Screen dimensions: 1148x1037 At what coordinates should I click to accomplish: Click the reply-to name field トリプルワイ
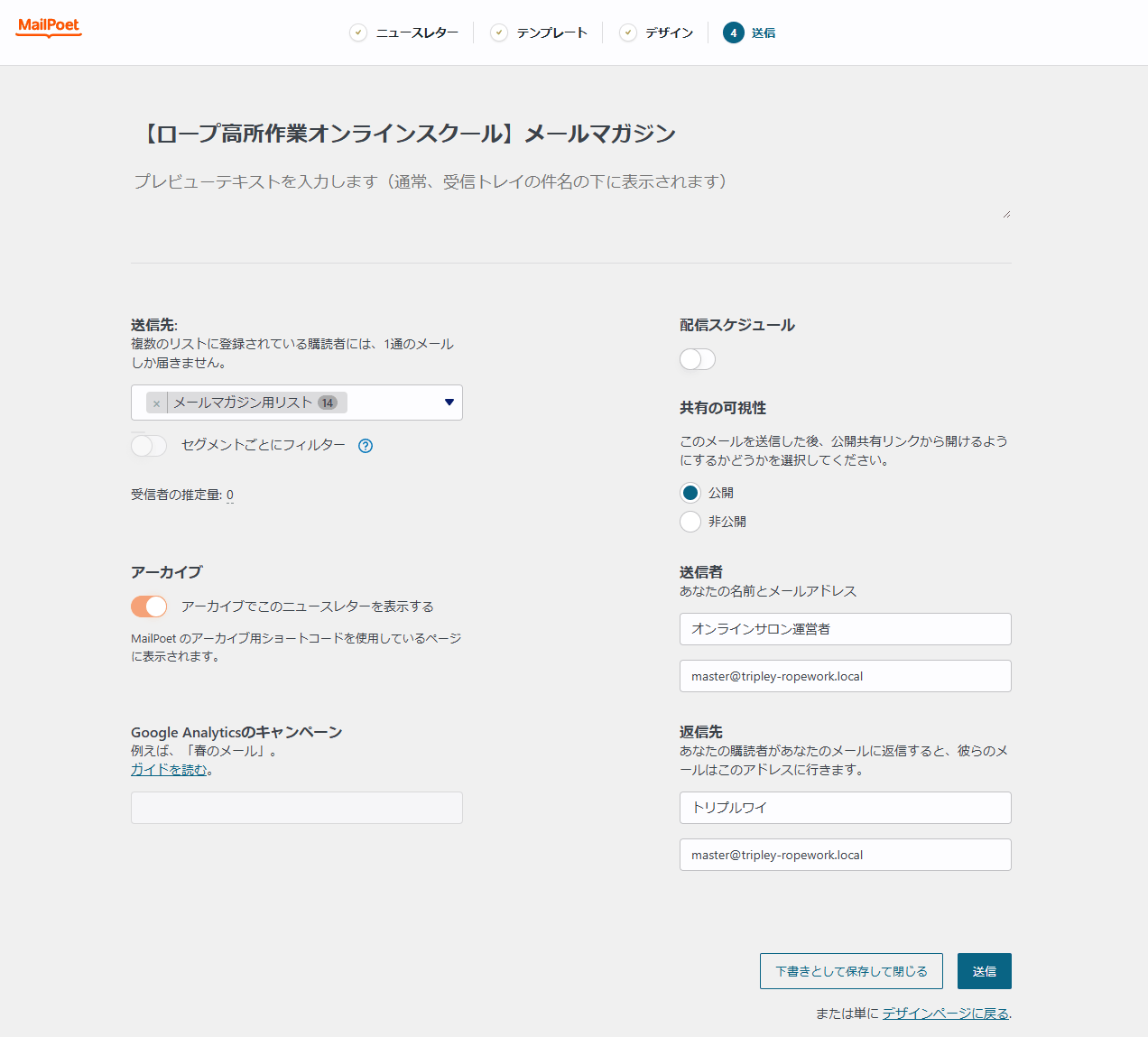pyautogui.click(x=846, y=808)
